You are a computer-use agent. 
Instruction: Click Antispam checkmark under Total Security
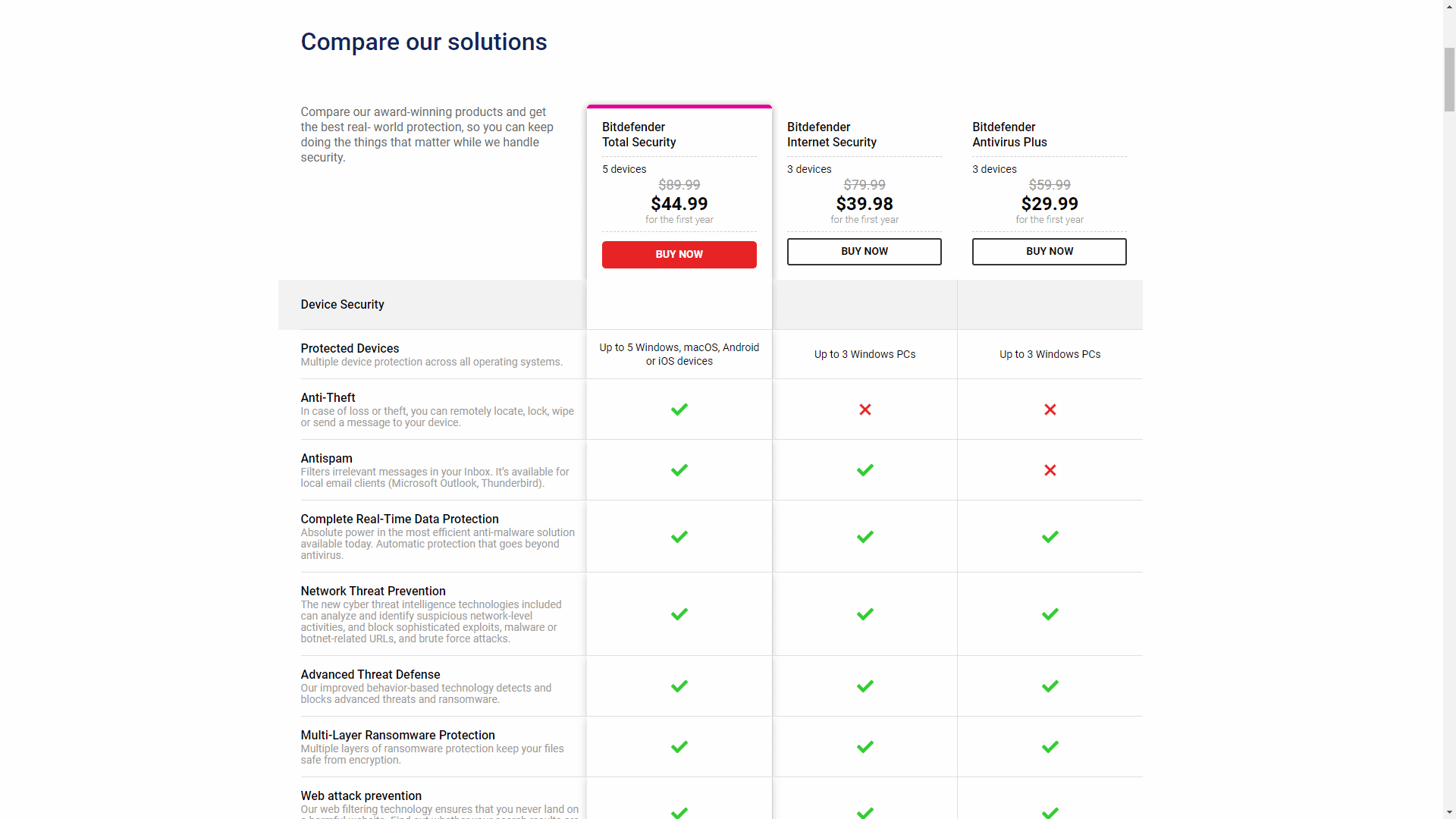click(x=679, y=470)
